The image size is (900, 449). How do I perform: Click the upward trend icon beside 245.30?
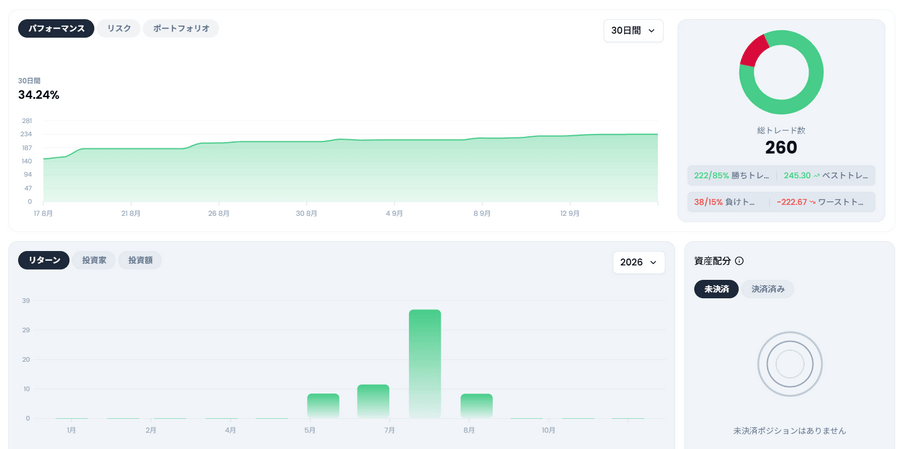(816, 176)
